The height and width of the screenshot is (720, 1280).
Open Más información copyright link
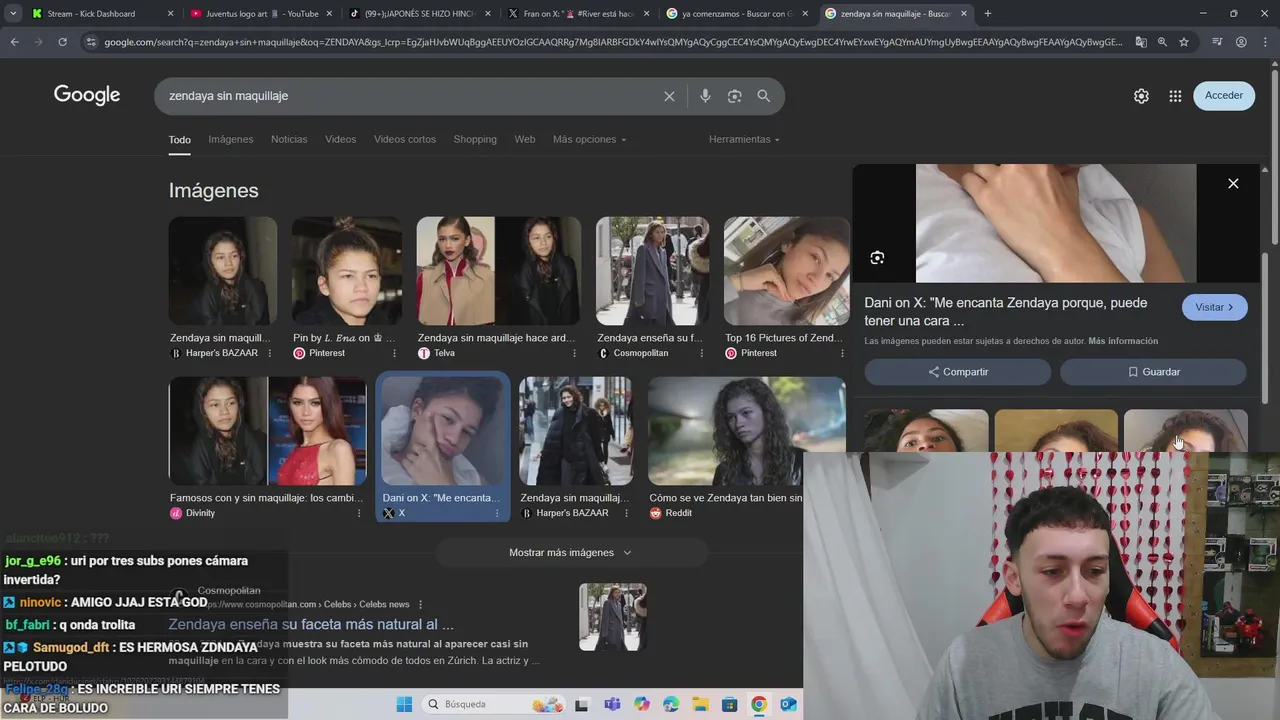(1123, 341)
